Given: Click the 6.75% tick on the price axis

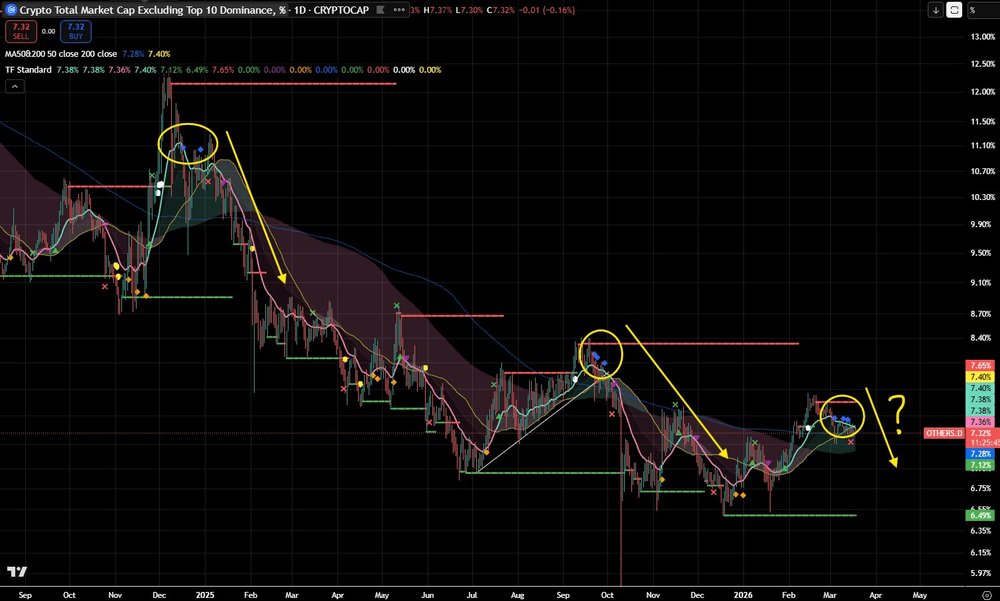Looking at the screenshot, I should 983,488.
